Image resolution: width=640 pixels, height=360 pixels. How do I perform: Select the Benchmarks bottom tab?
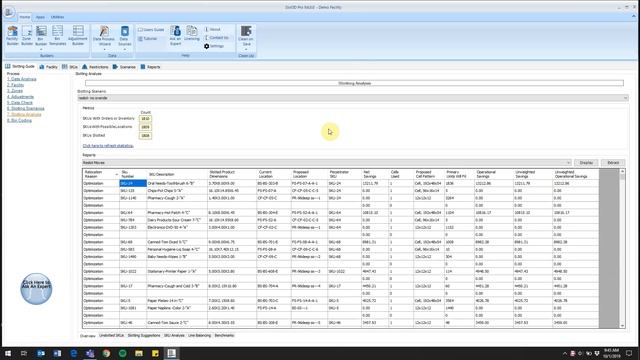(x=224, y=336)
